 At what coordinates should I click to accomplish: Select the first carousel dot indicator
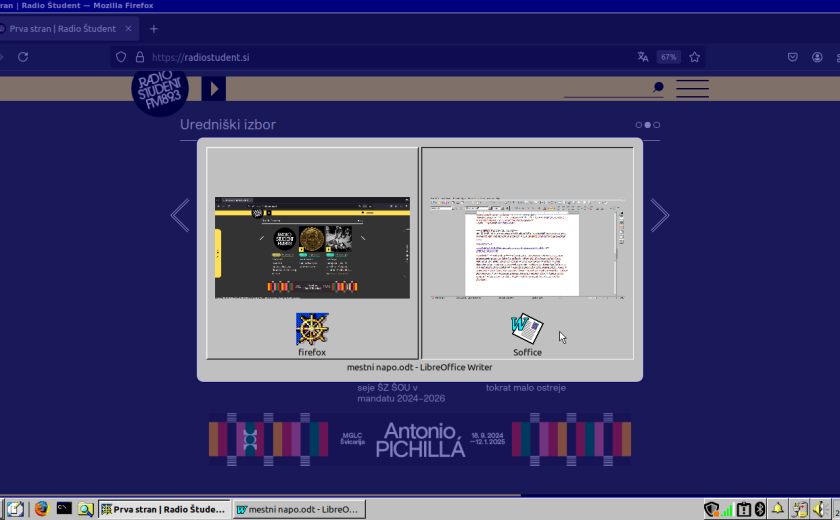click(x=638, y=125)
